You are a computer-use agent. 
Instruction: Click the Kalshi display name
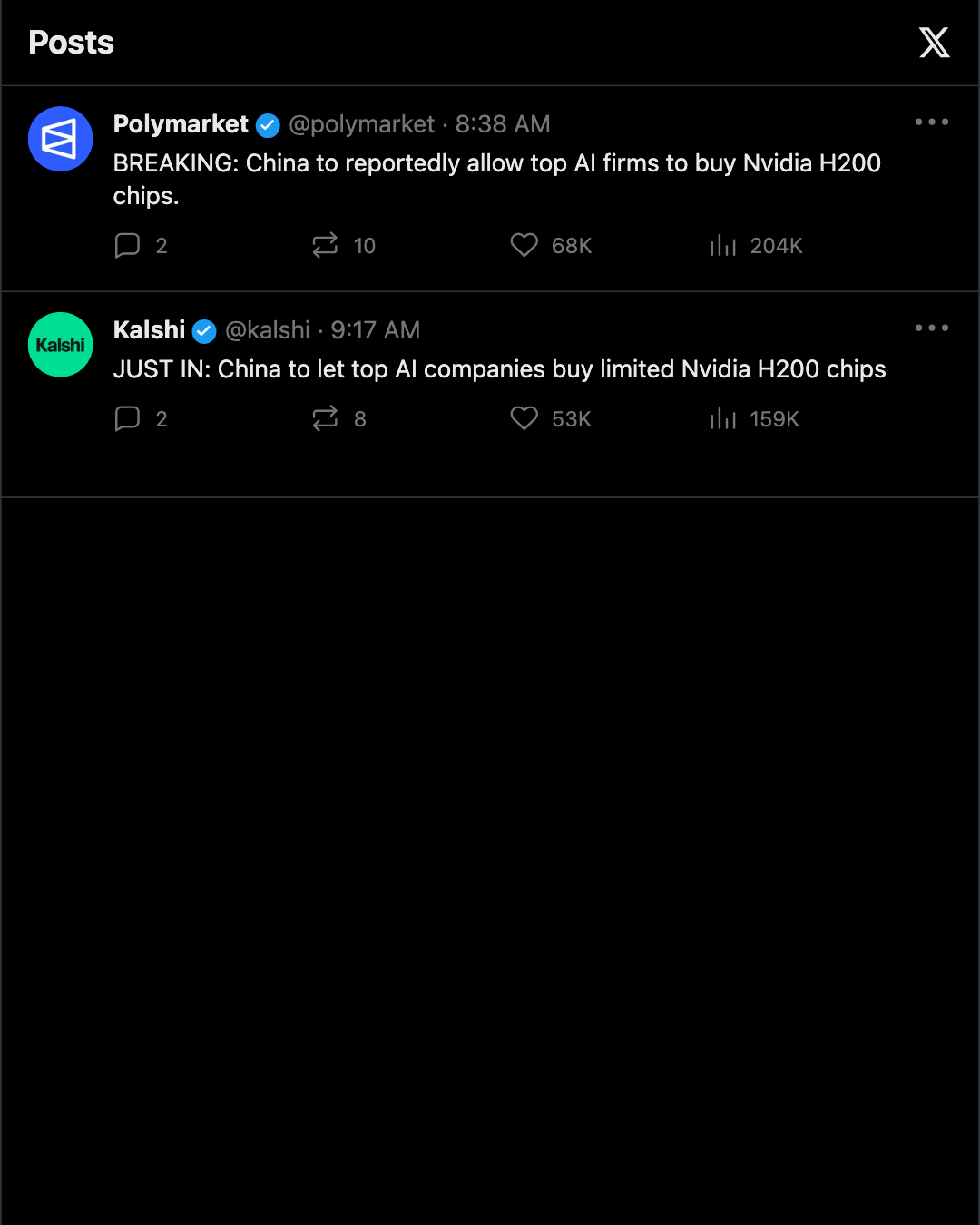(x=149, y=330)
